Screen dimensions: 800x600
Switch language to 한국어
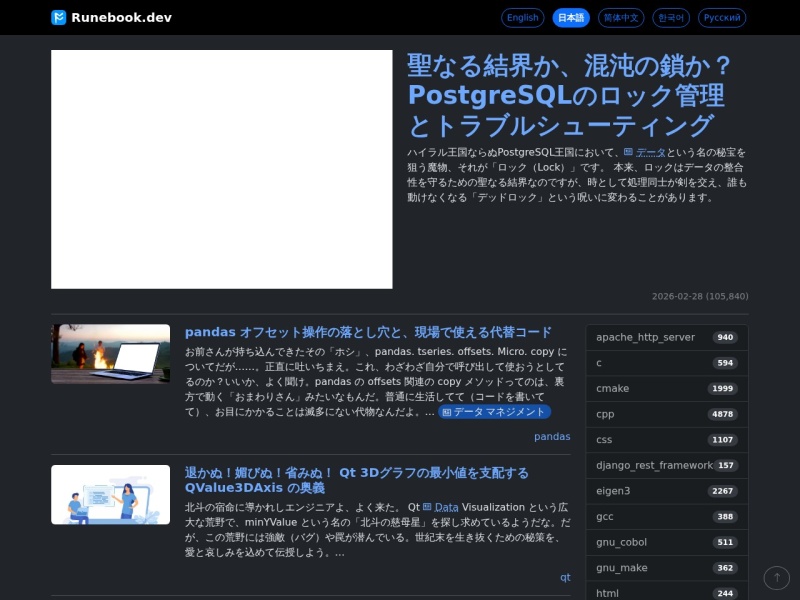[671, 18]
